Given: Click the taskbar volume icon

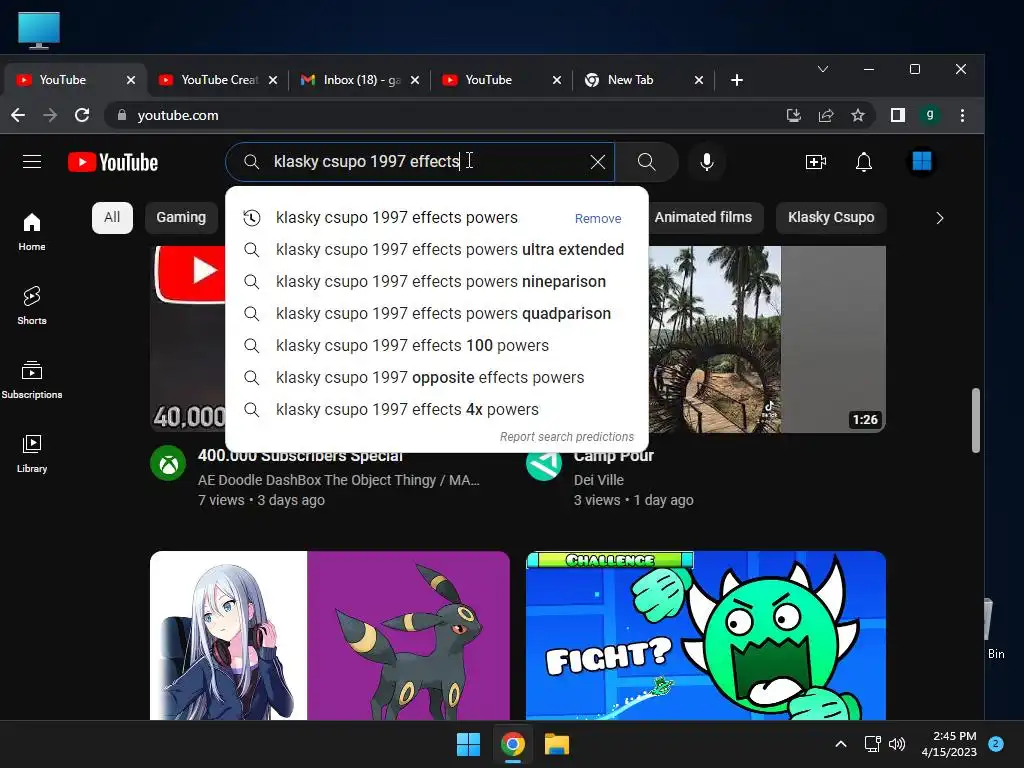Looking at the screenshot, I should pyautogui.click(x=897, y=744).
